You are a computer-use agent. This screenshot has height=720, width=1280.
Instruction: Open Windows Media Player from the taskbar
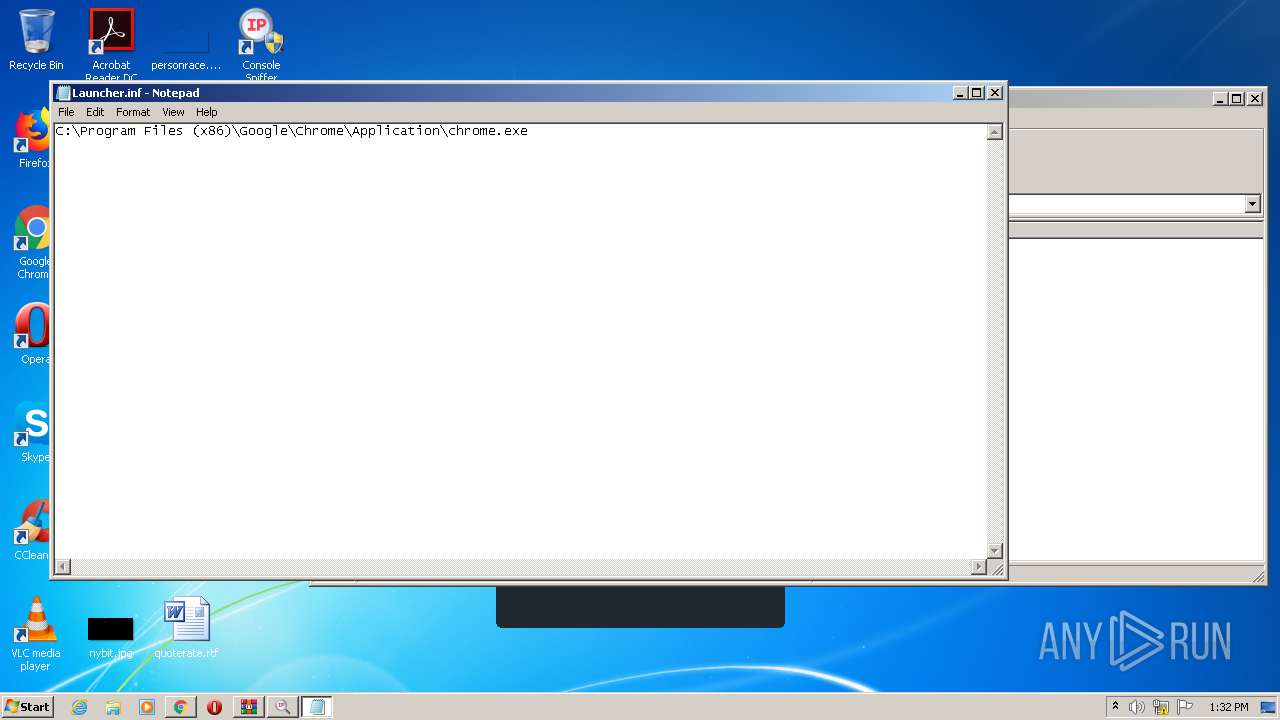click(147, 707)
